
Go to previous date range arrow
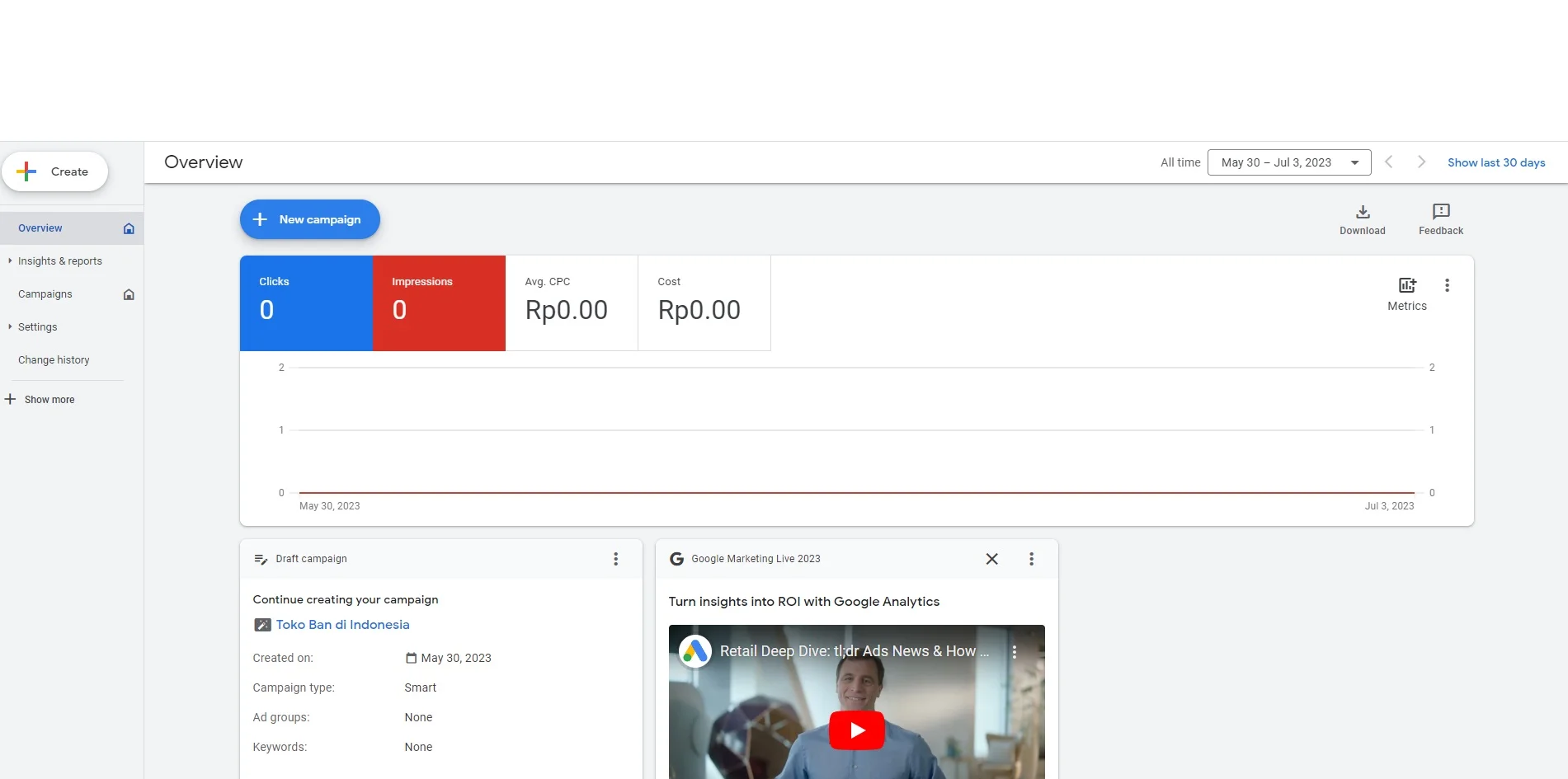pyautogui.click(x=1388, y=162)
